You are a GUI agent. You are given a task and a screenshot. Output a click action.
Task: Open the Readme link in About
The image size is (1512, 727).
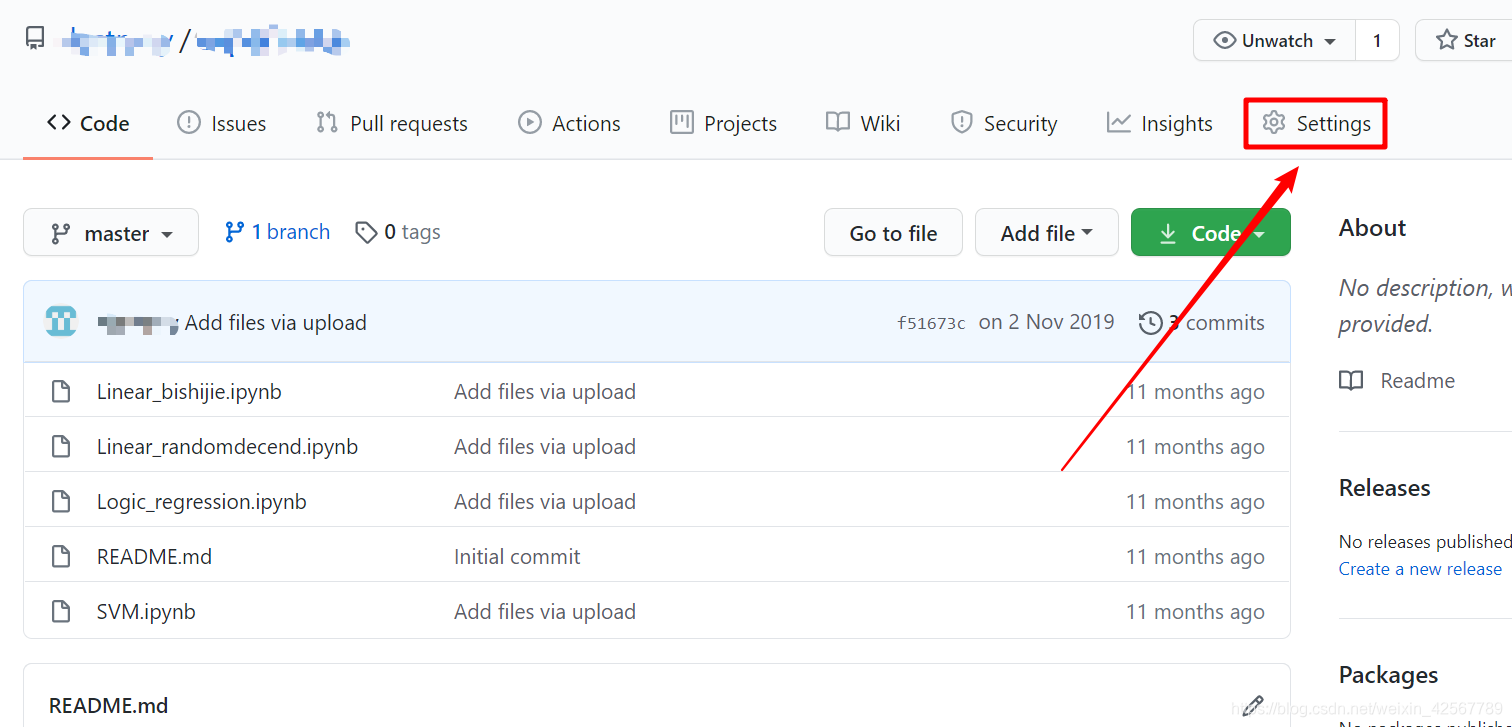tap(1417, 381)
